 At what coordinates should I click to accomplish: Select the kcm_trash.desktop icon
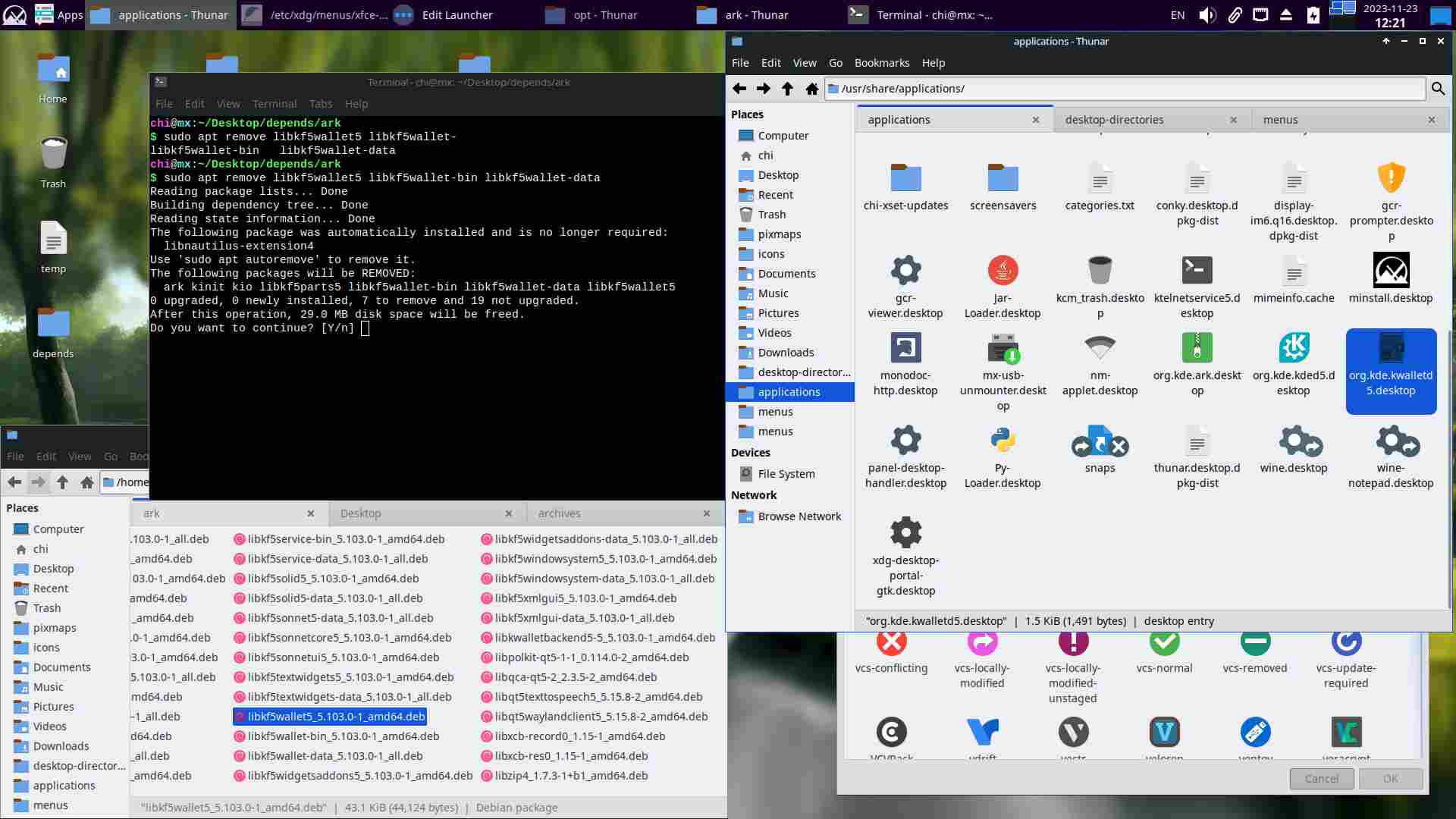coord(1100,271)
